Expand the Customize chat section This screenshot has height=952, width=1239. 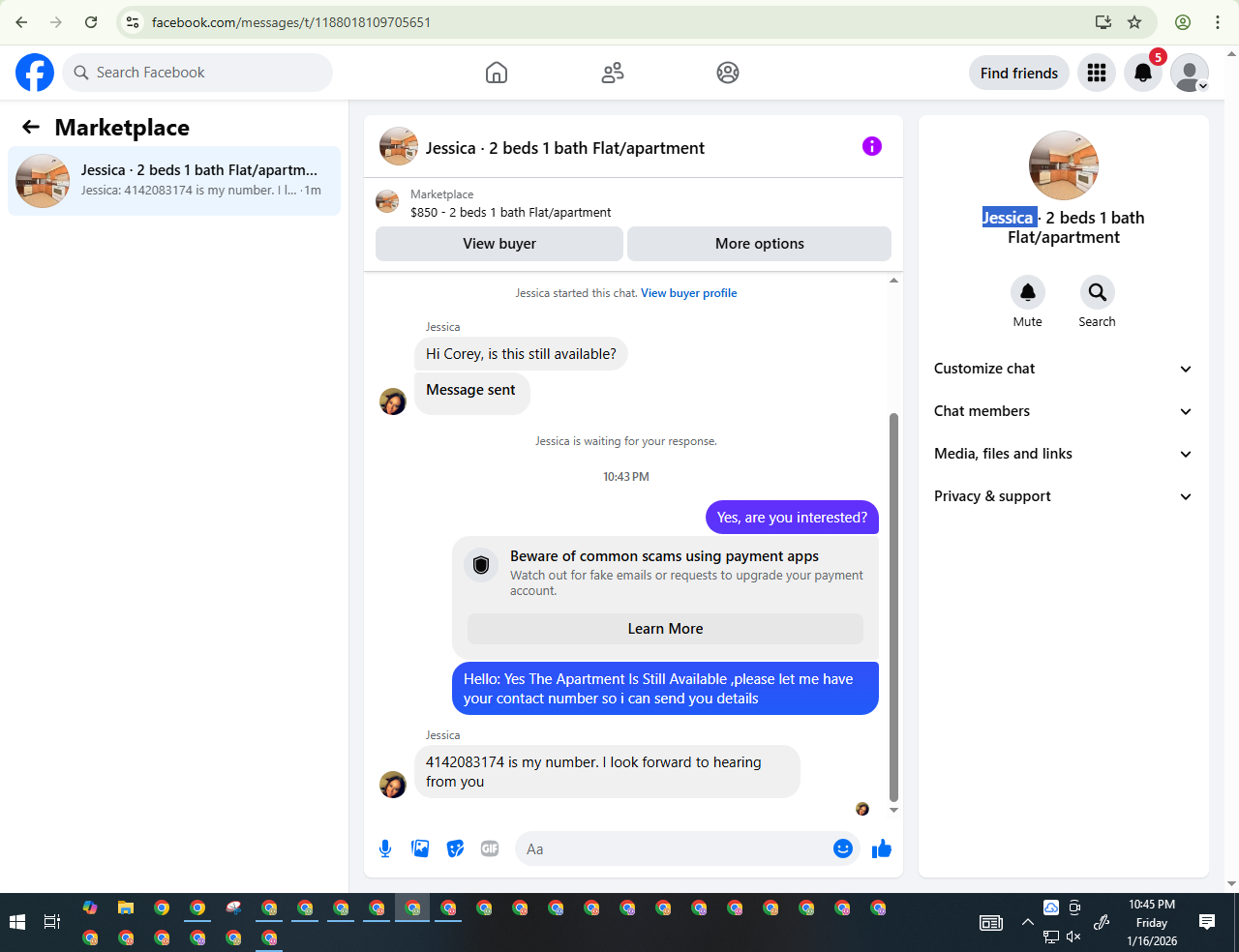(1064, 369)
